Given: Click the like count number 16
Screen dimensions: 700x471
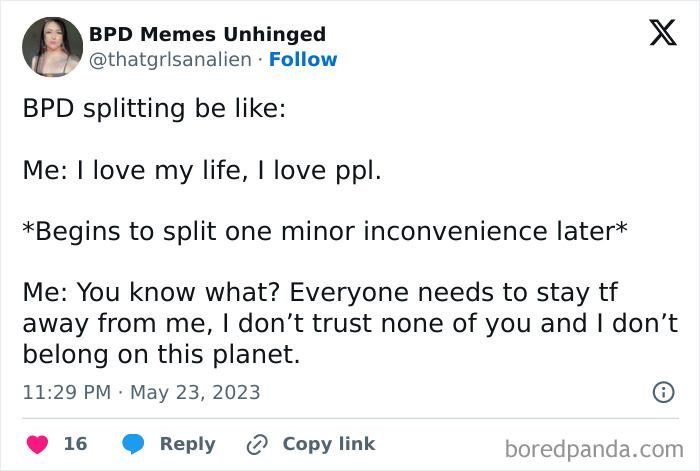Looking at the screenshot, I should 75,444.
